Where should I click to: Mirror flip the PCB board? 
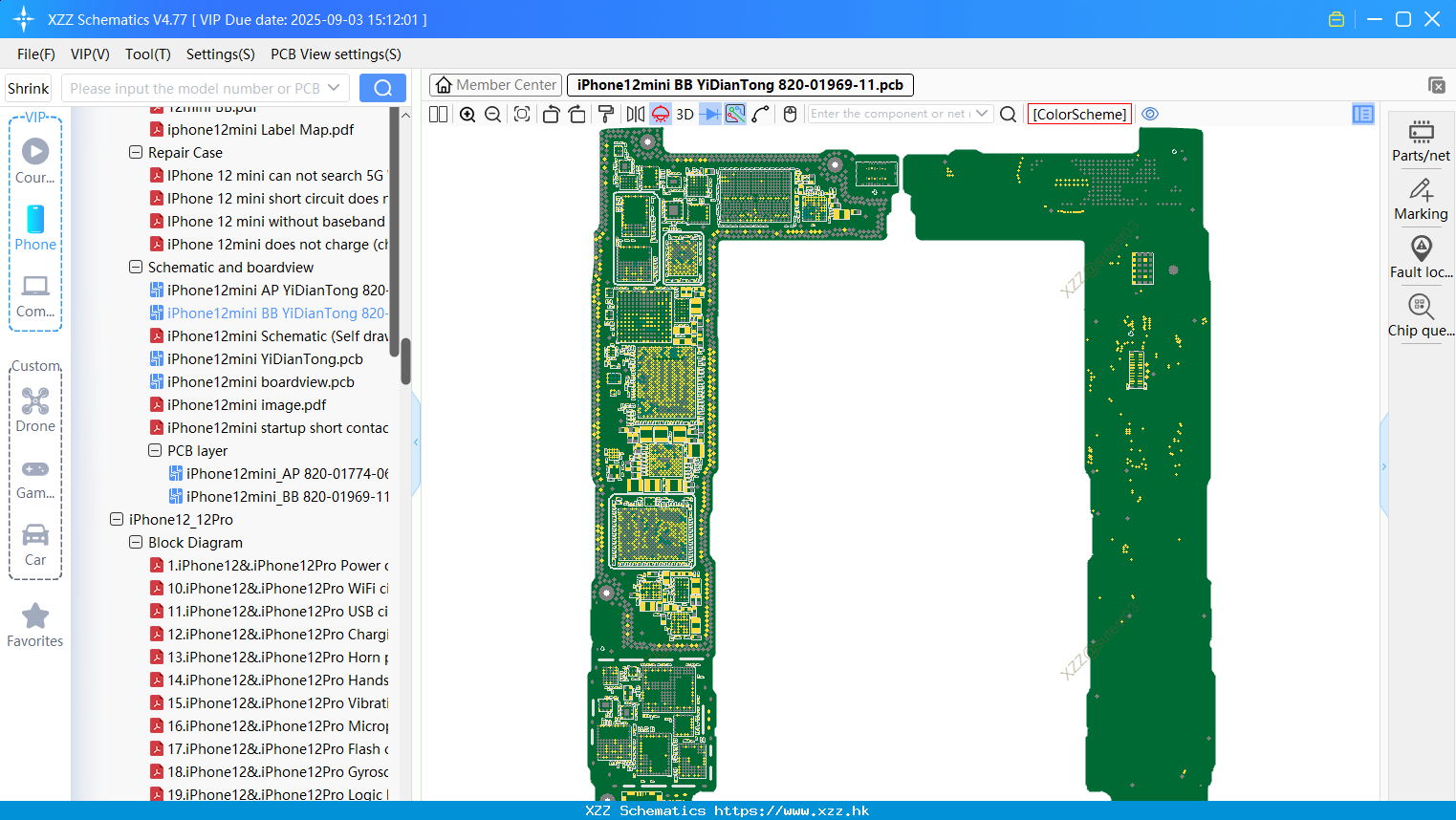tap(636, 114)
